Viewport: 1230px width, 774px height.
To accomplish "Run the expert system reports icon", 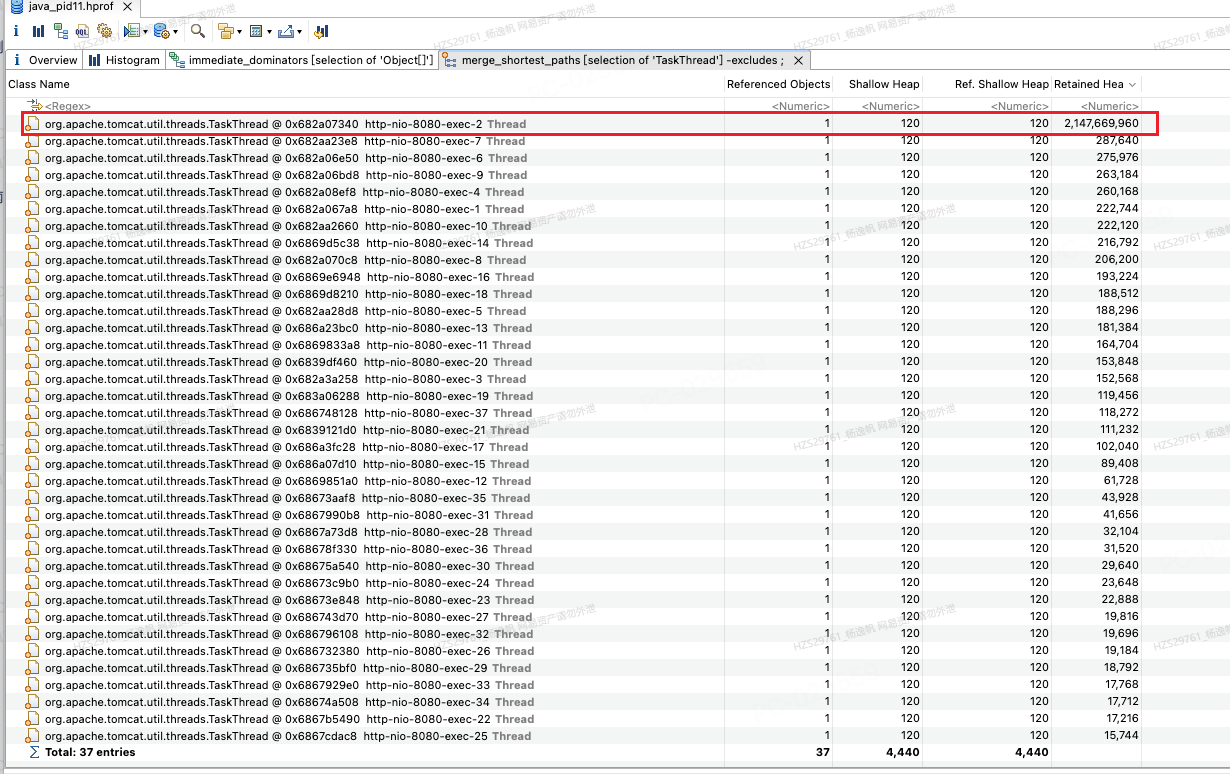I will [x=132, y=31].
